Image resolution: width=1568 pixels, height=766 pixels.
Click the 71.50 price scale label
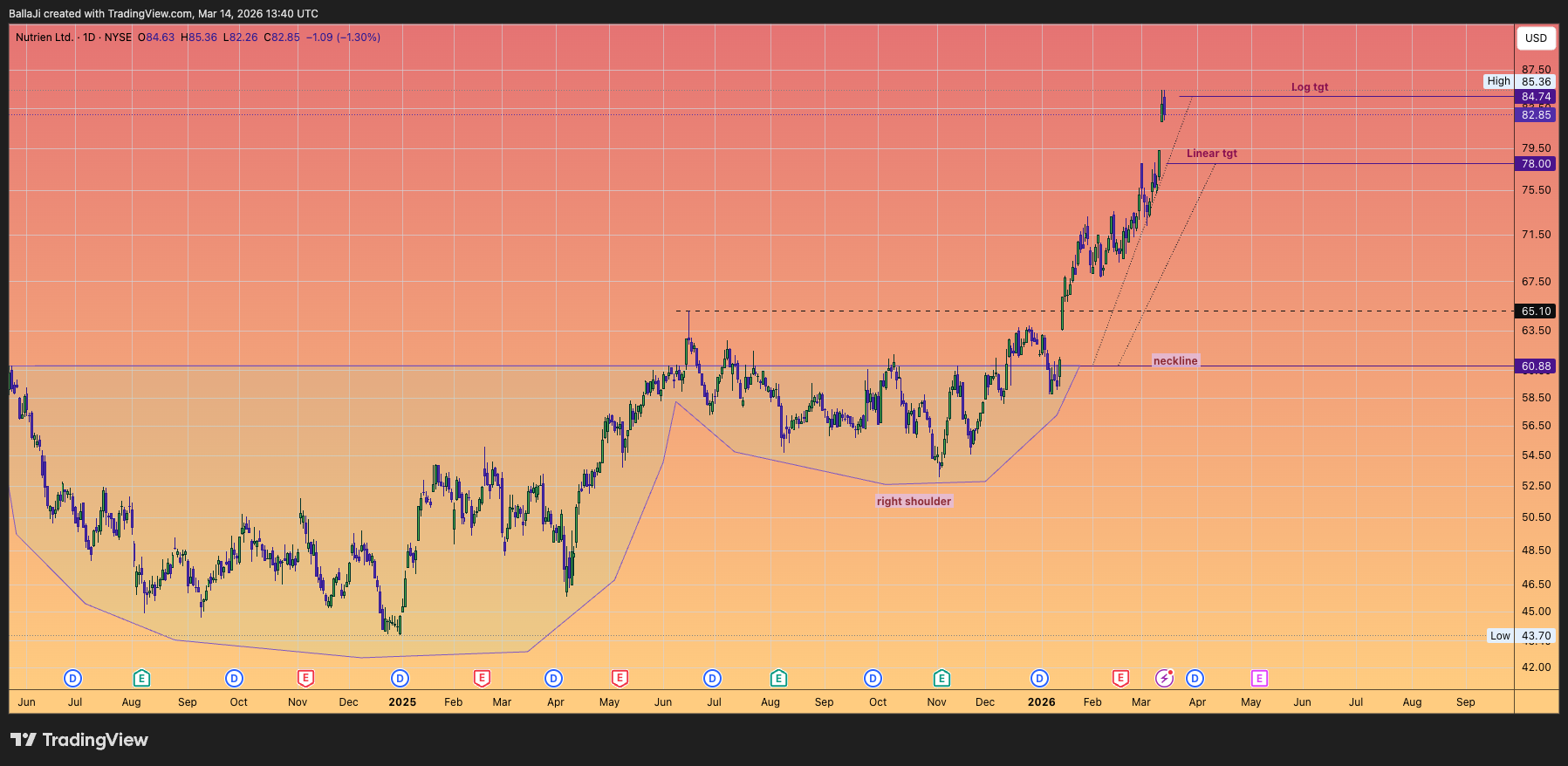point(1536,235)
